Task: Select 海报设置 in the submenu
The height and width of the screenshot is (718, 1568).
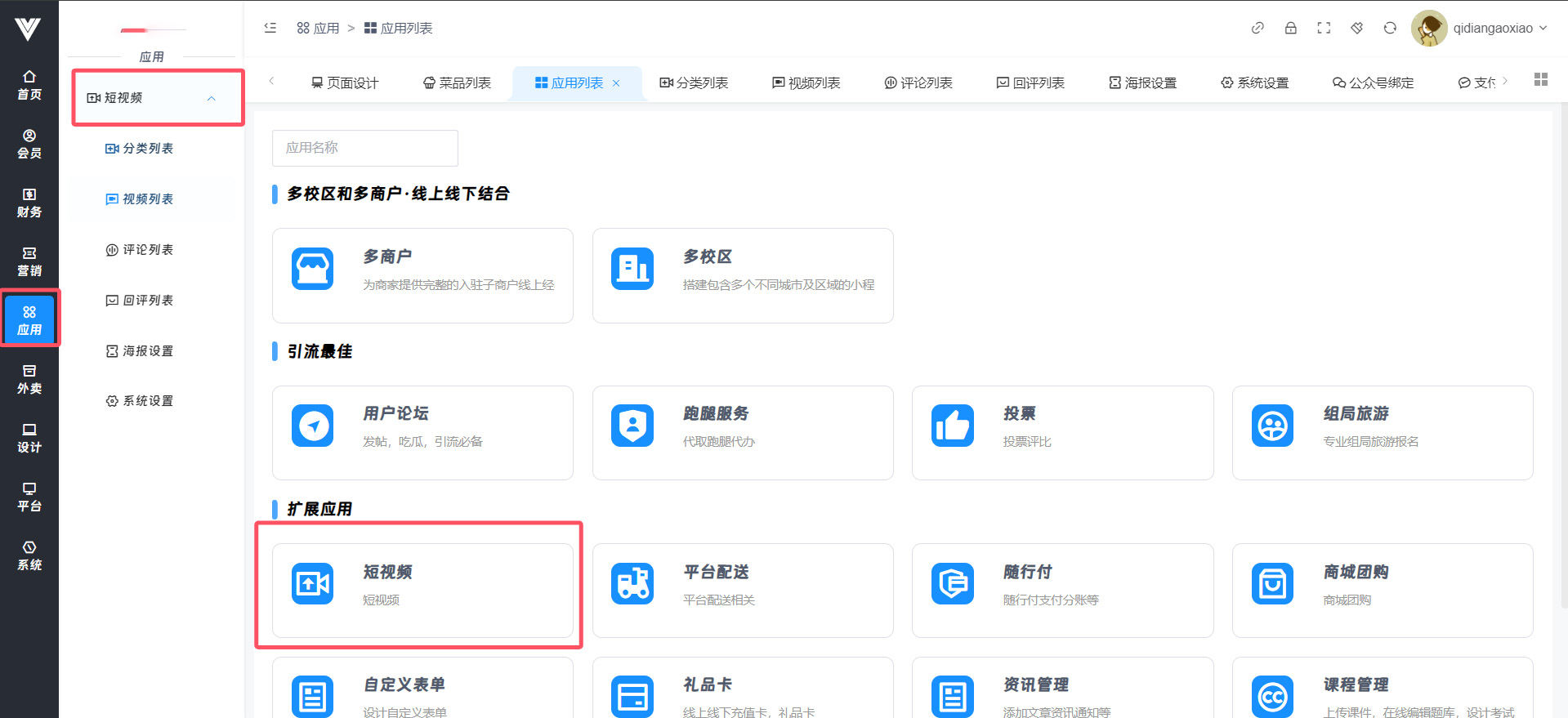Action: (140, 350)
